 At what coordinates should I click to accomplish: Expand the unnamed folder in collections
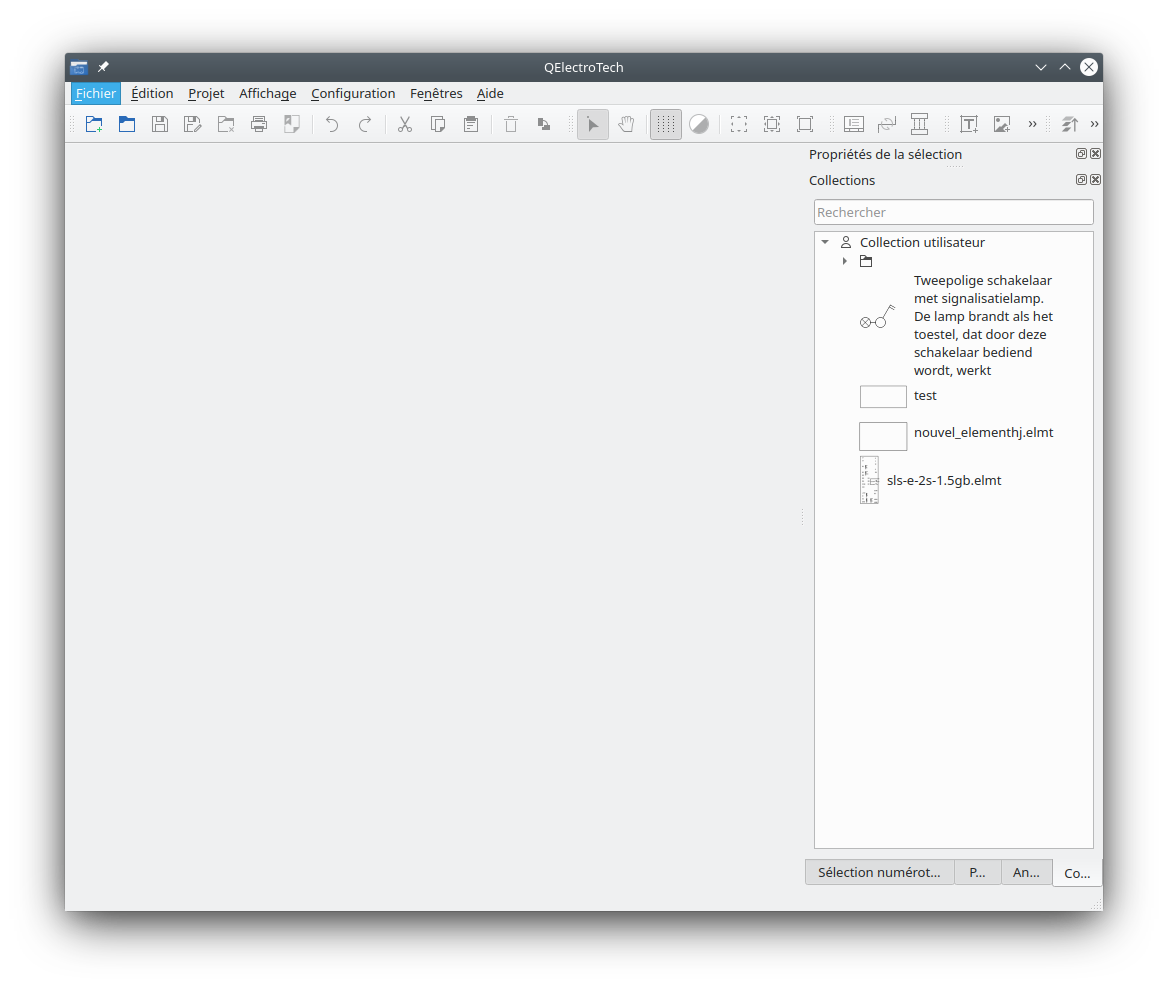[x=845, y=261]
